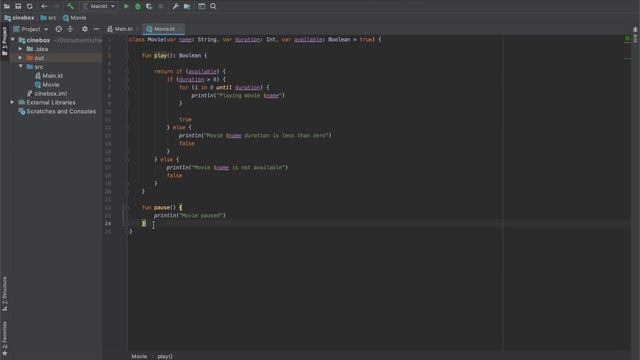Fold the fun play() block in gutter
The height and width of the screenshot is (360, 640).
[127, 56]
